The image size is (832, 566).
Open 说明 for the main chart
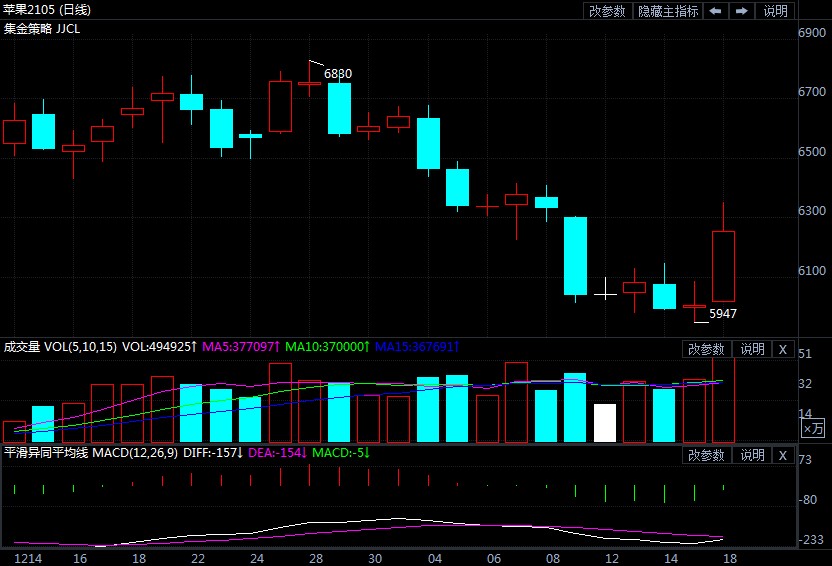tap(776, 11)
